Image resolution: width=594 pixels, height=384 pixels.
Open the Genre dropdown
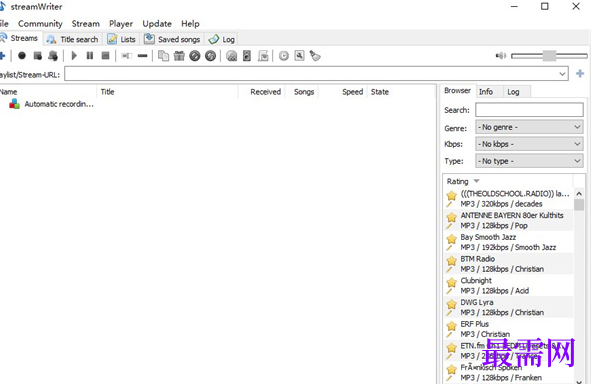(529, 127)
